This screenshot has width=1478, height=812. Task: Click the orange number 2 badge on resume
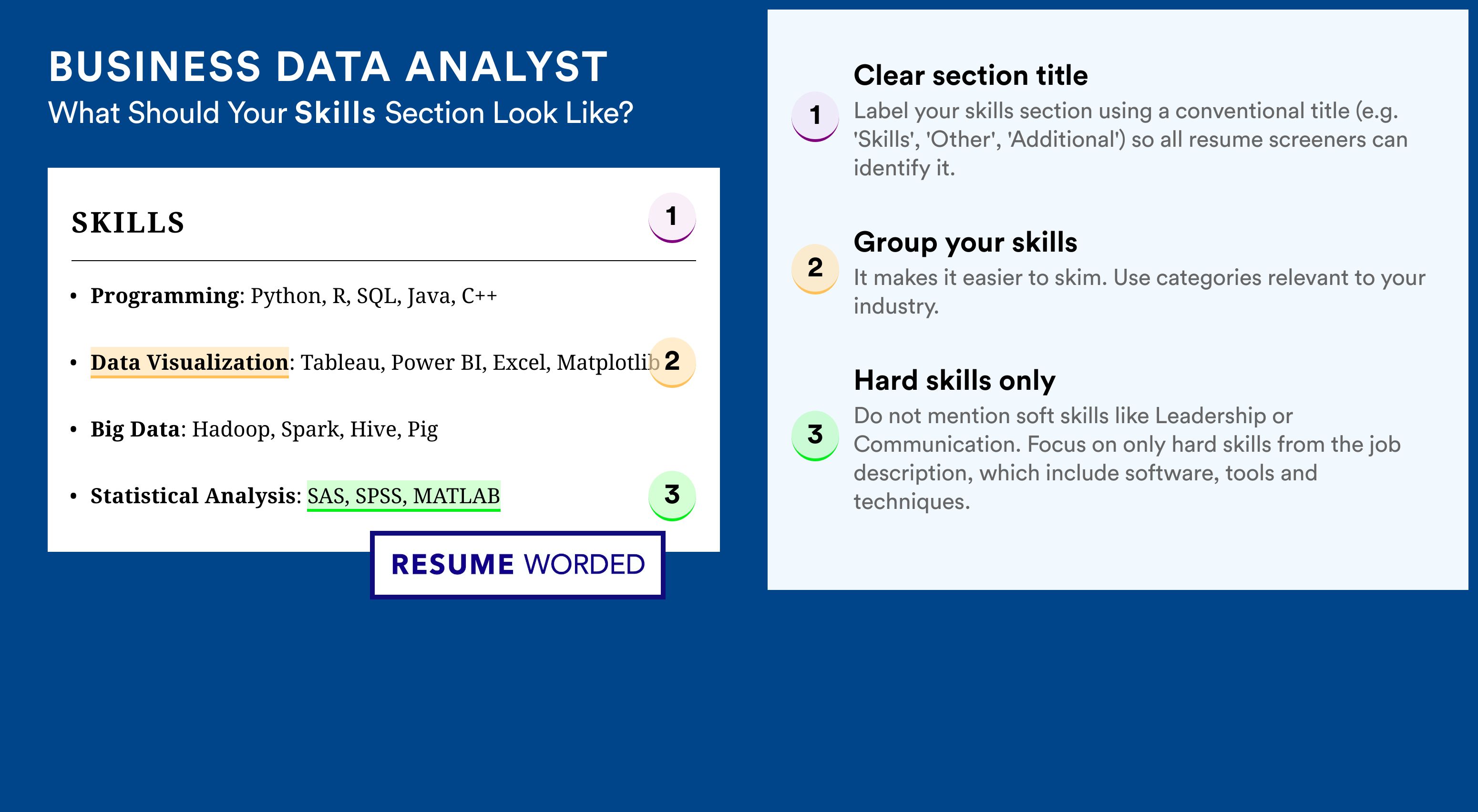point(672,362)
